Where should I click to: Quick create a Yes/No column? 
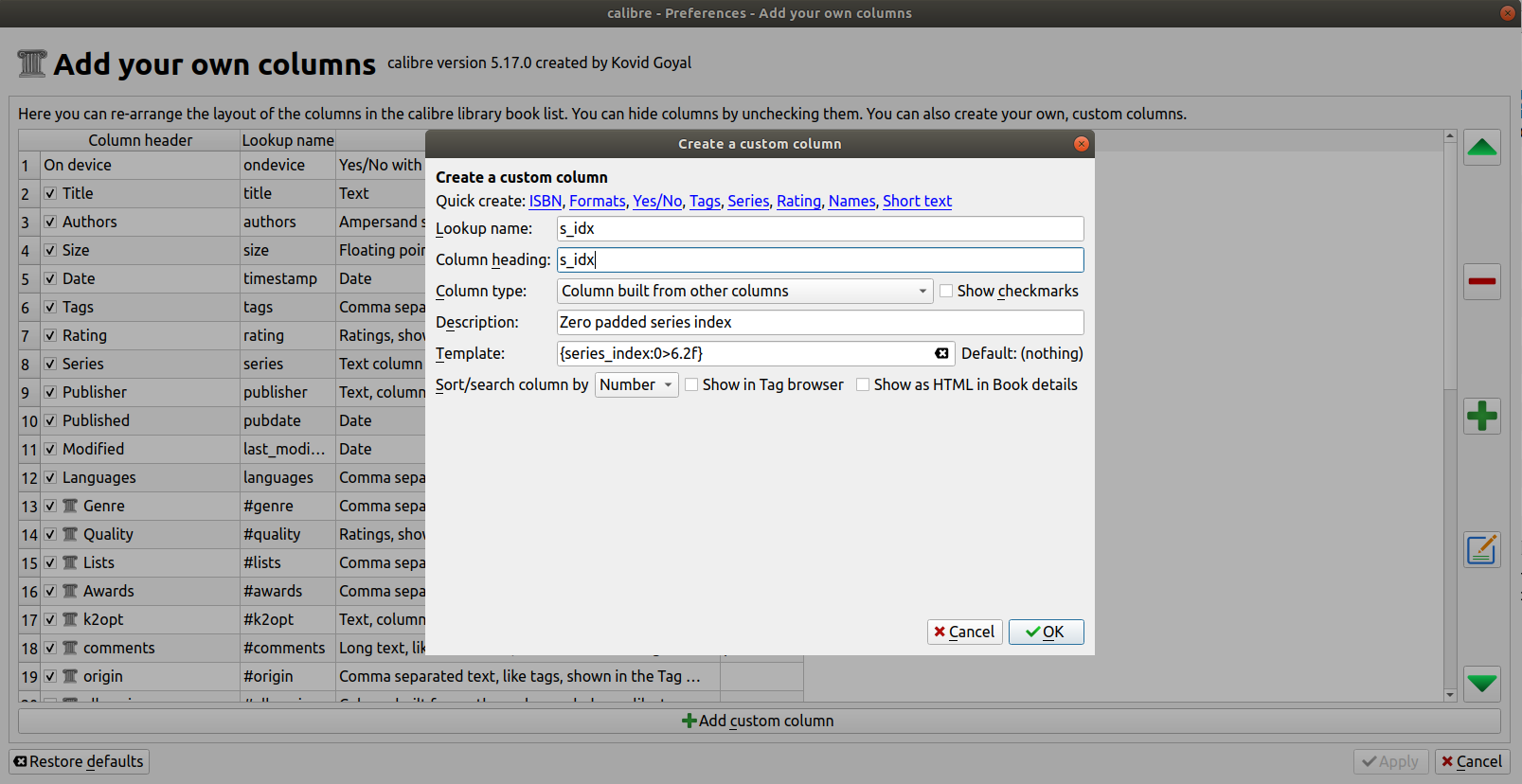[657, 201]
